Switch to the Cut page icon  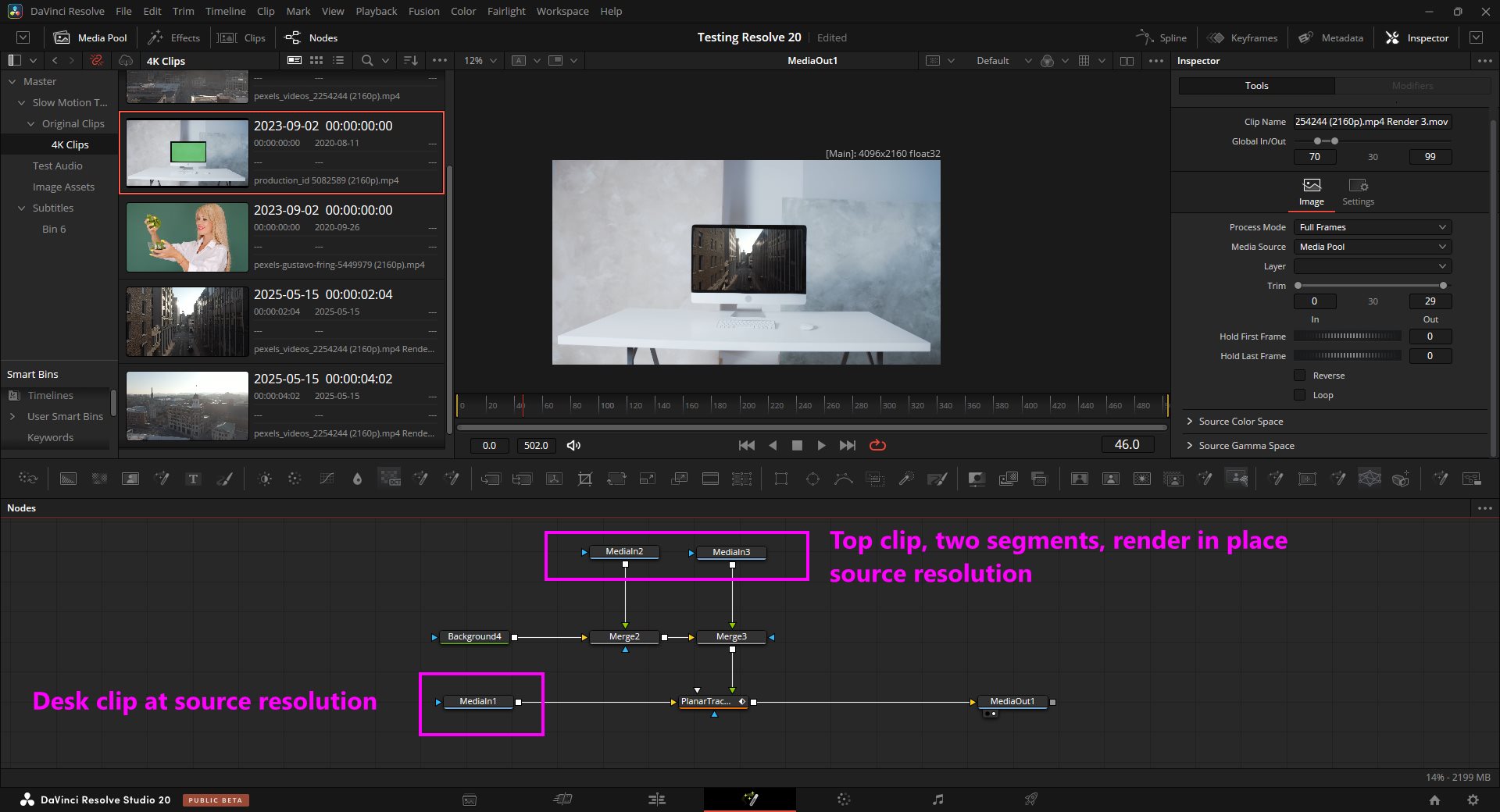562,800
